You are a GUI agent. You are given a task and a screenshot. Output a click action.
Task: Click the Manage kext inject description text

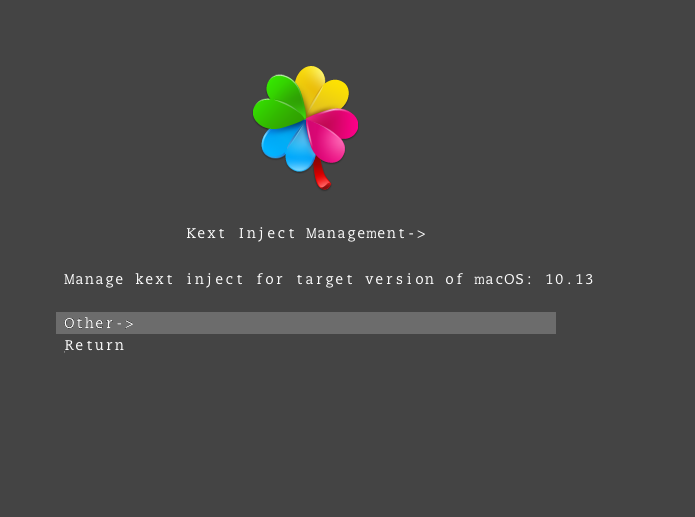pyautogui.click(x=328, y=279)
